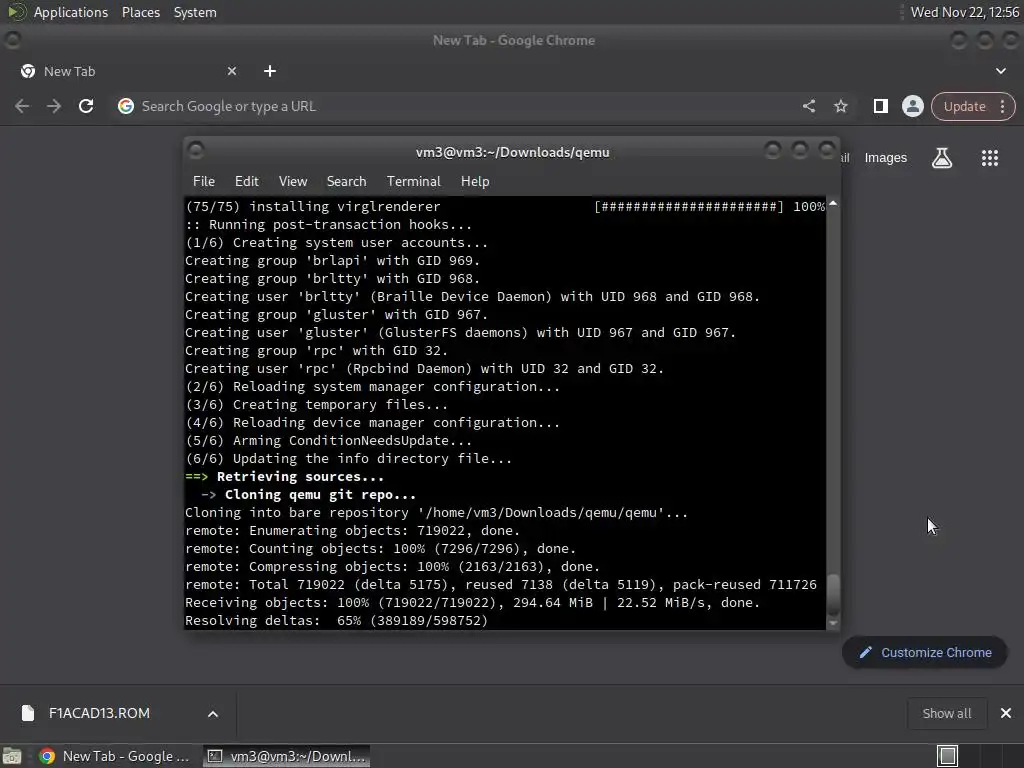The width and height of the screenshot is (1024, 768).
Task: Focus the Search Google or type a URL field
Action: point(457,106)
